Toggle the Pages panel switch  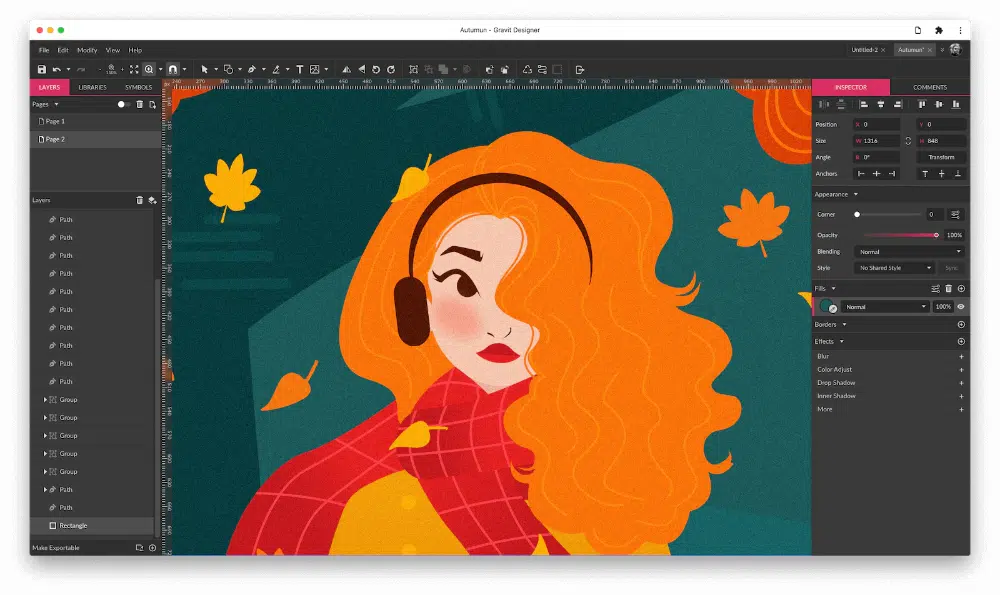[123, 104]
